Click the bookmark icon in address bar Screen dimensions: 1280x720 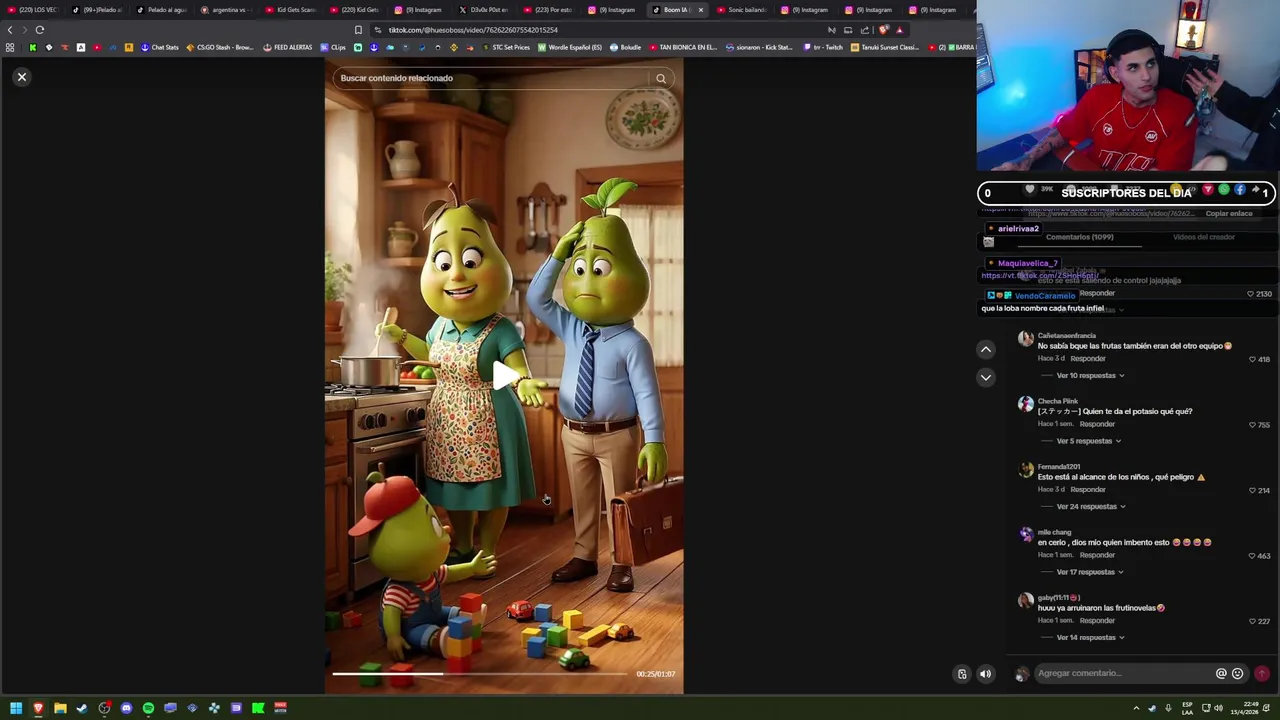point(358,30)
